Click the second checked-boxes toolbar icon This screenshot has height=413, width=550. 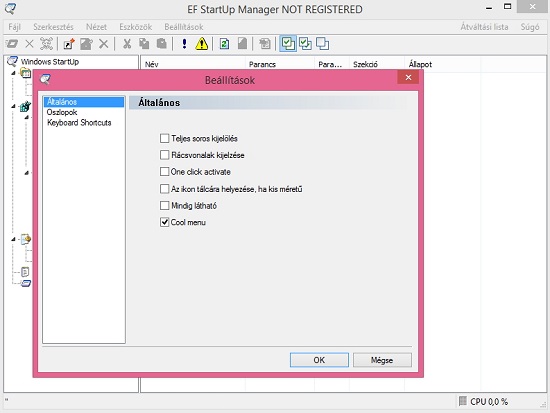(305, 44)
